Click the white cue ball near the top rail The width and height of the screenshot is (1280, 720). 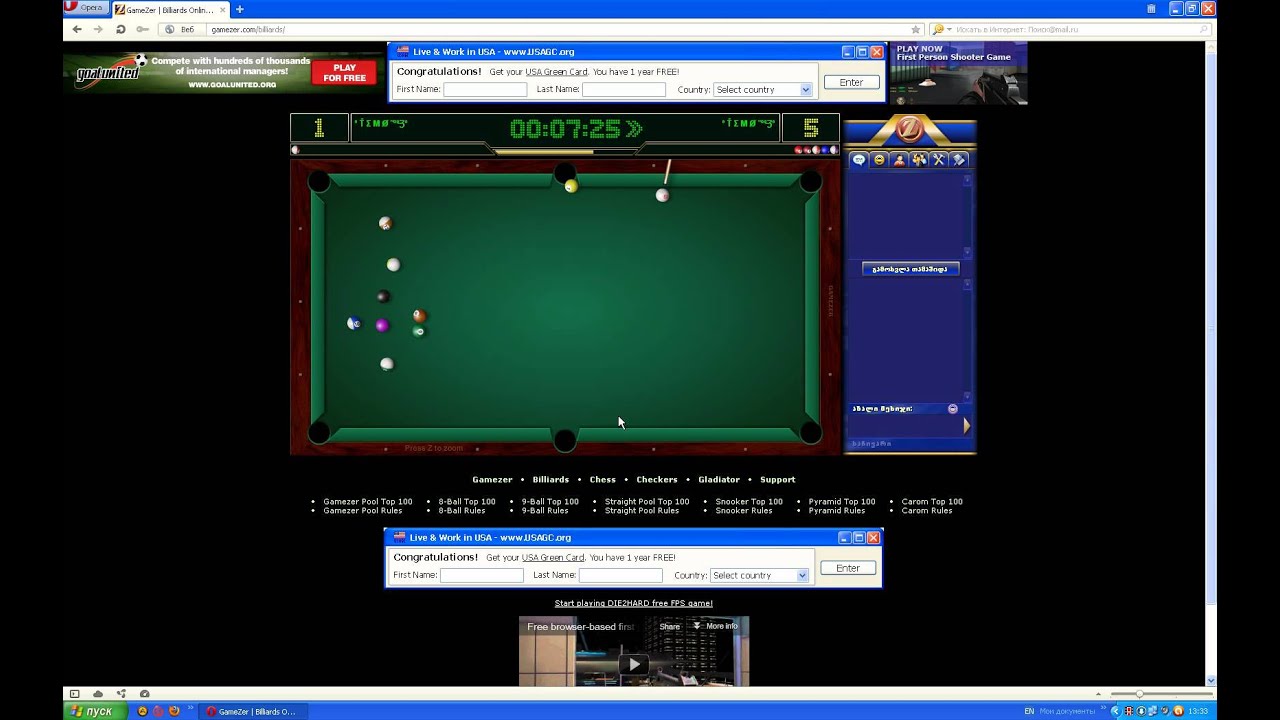tap(662, 195)
